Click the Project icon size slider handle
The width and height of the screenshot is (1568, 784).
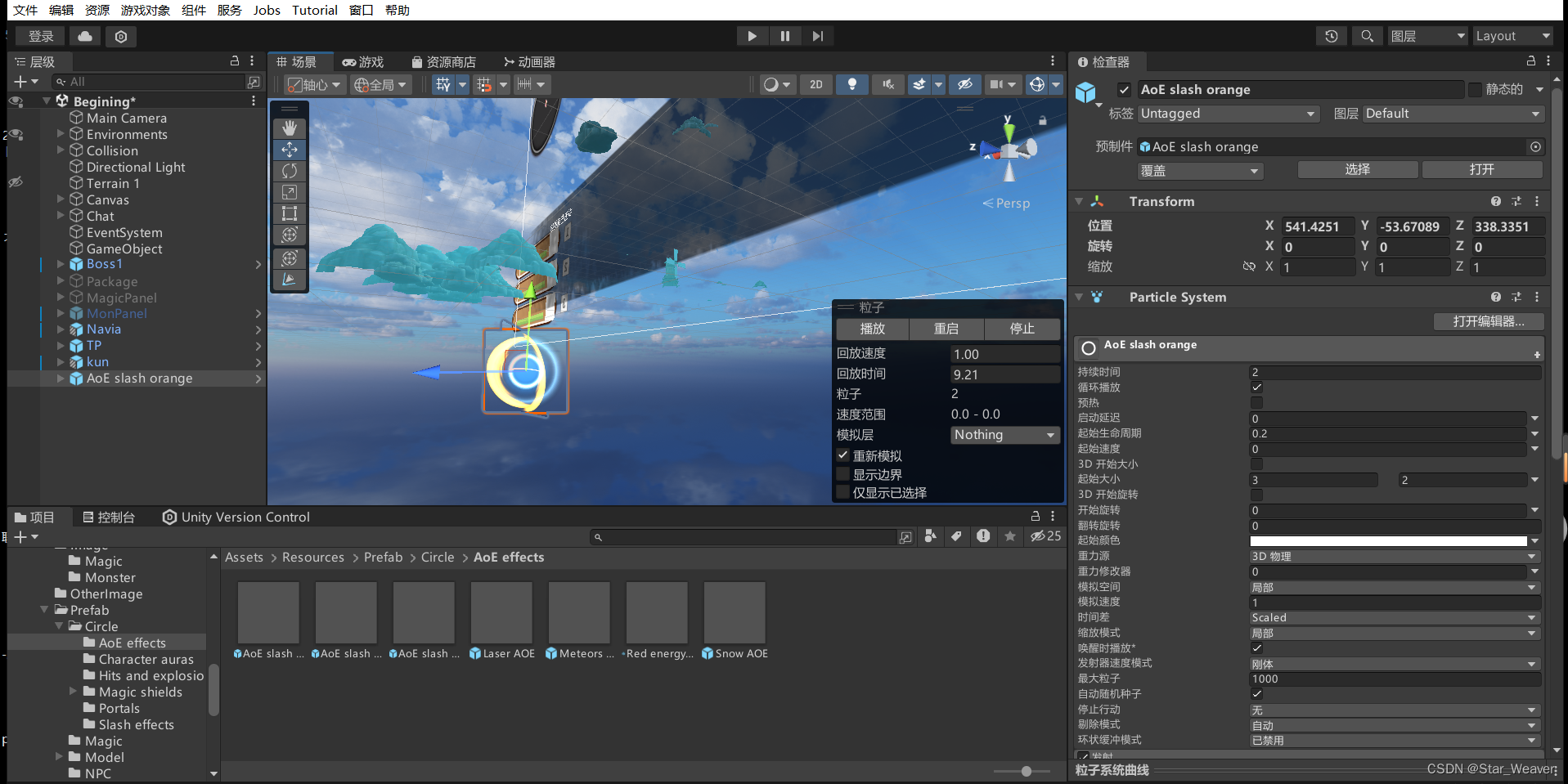pos(1027,771)
